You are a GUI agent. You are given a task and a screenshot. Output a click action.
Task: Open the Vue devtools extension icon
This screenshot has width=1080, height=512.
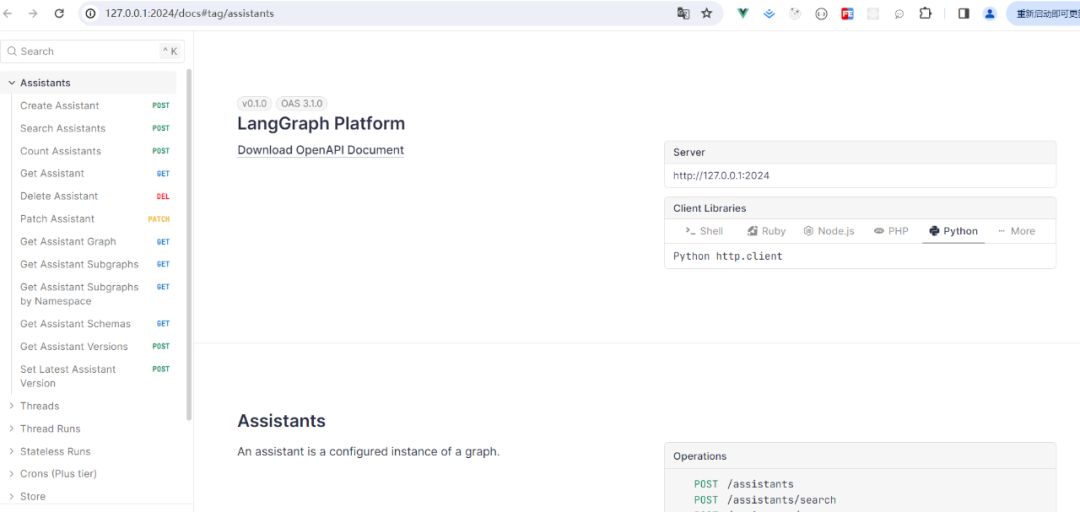[743, 13]
